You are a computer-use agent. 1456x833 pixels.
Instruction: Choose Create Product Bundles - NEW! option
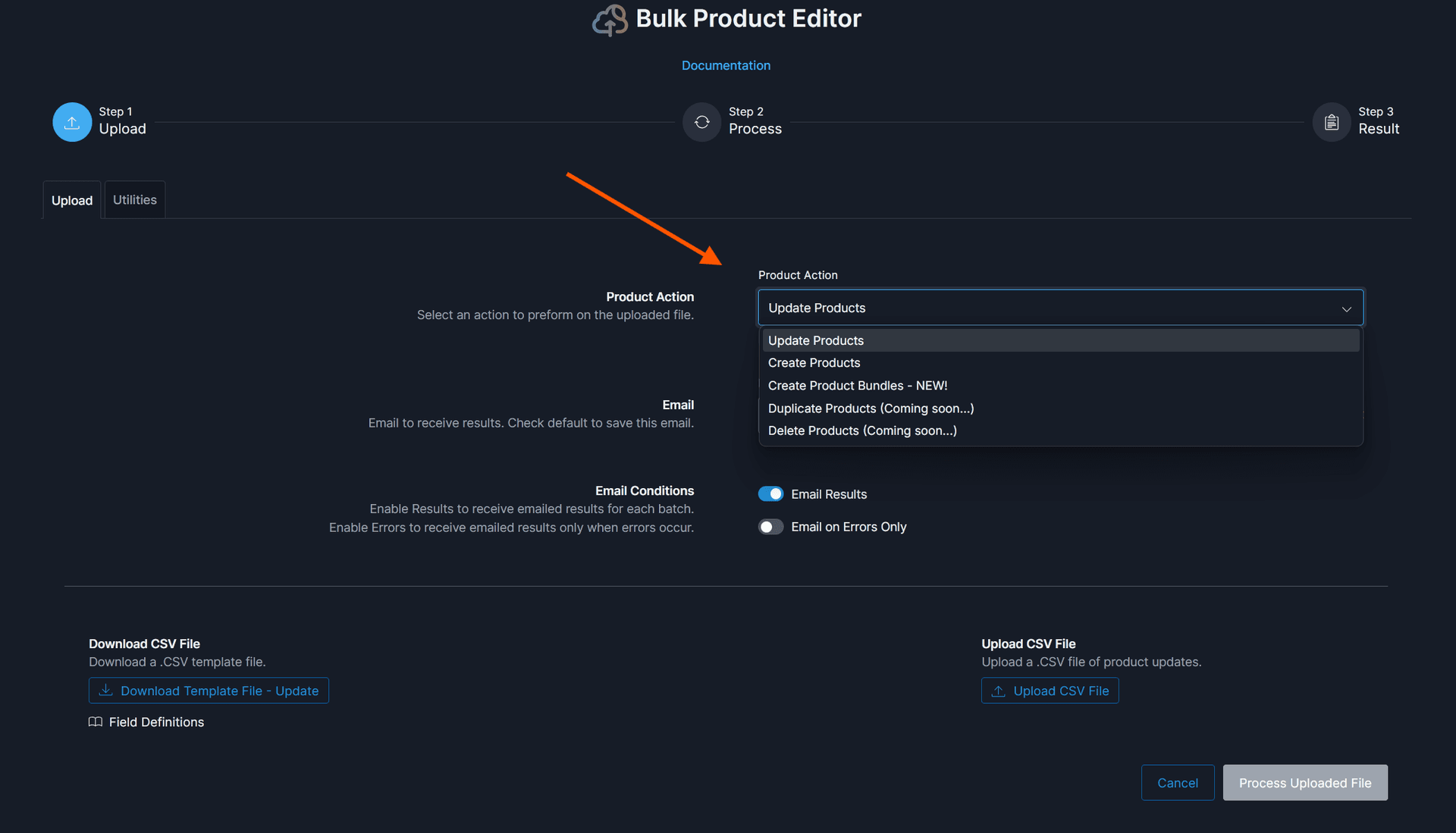tap(858, 385)
